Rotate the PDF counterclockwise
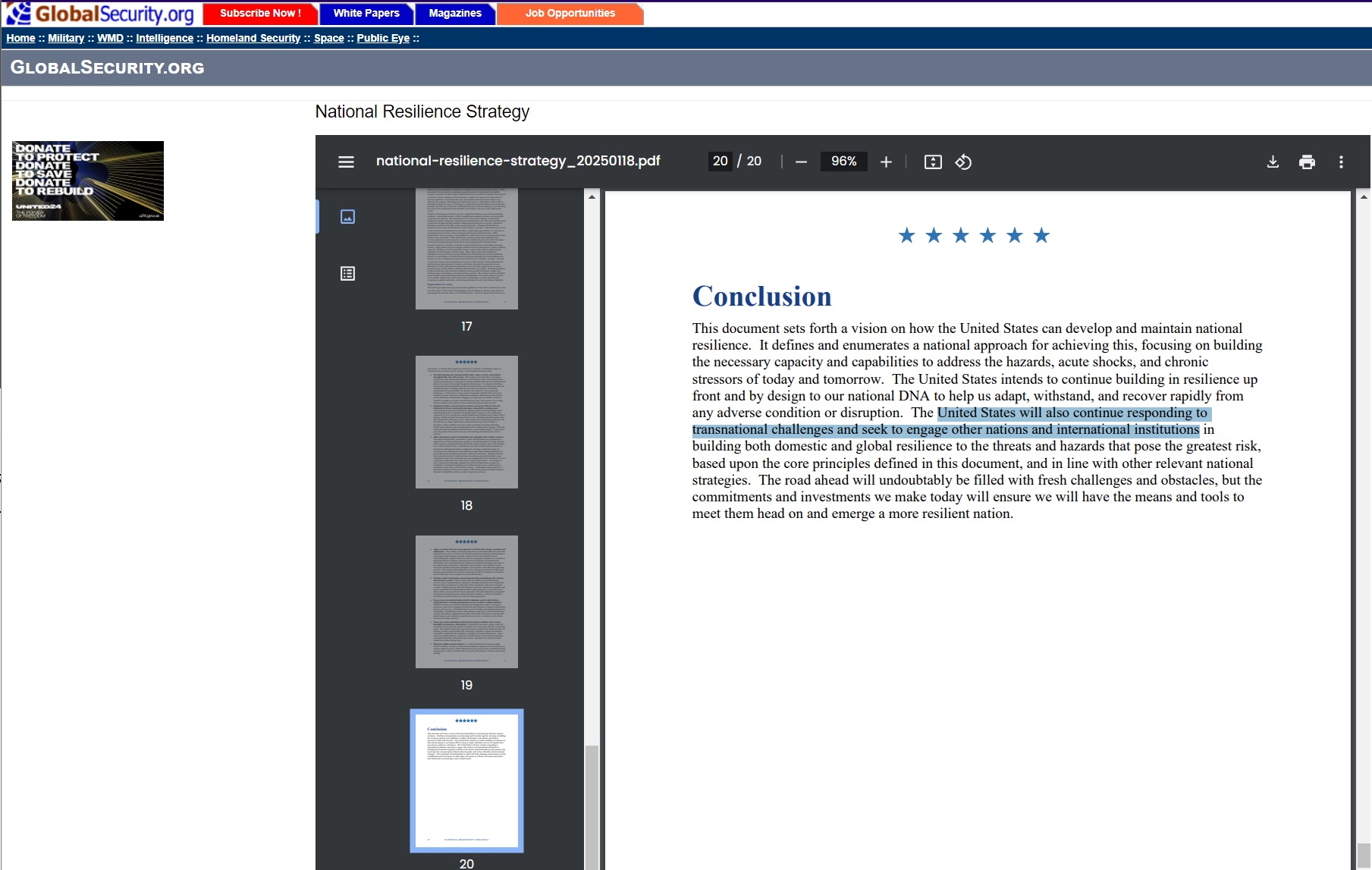This screenshot has width=1372, height=870. [x=963, y=162]
